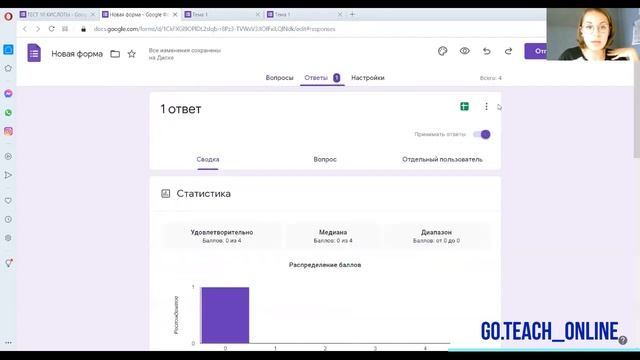Switch to the fourth browser tab Тема 1
The width and height of the screenshot is (640, 360).
click(304, 14)
